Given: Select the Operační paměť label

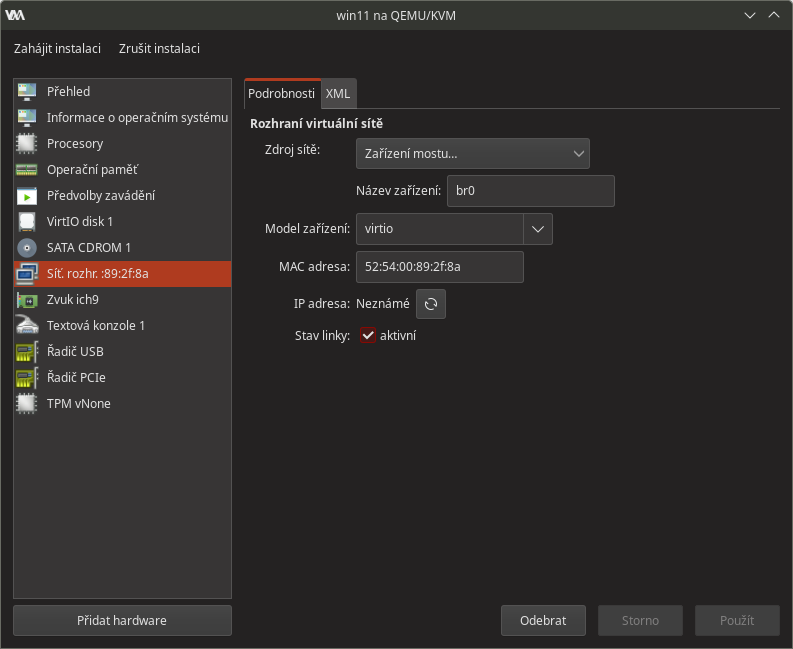Looking at the screenshot, I should click(x=93, y=169).
